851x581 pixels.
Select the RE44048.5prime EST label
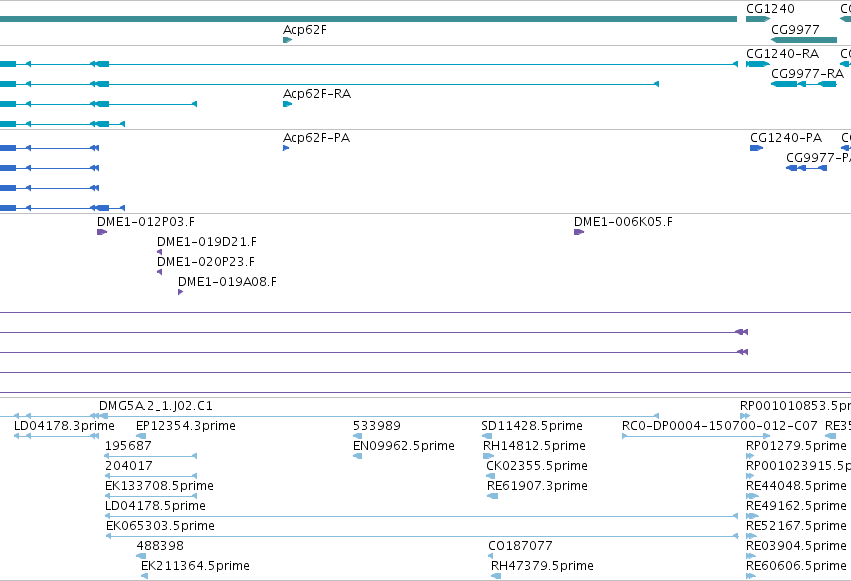point(796,486)
